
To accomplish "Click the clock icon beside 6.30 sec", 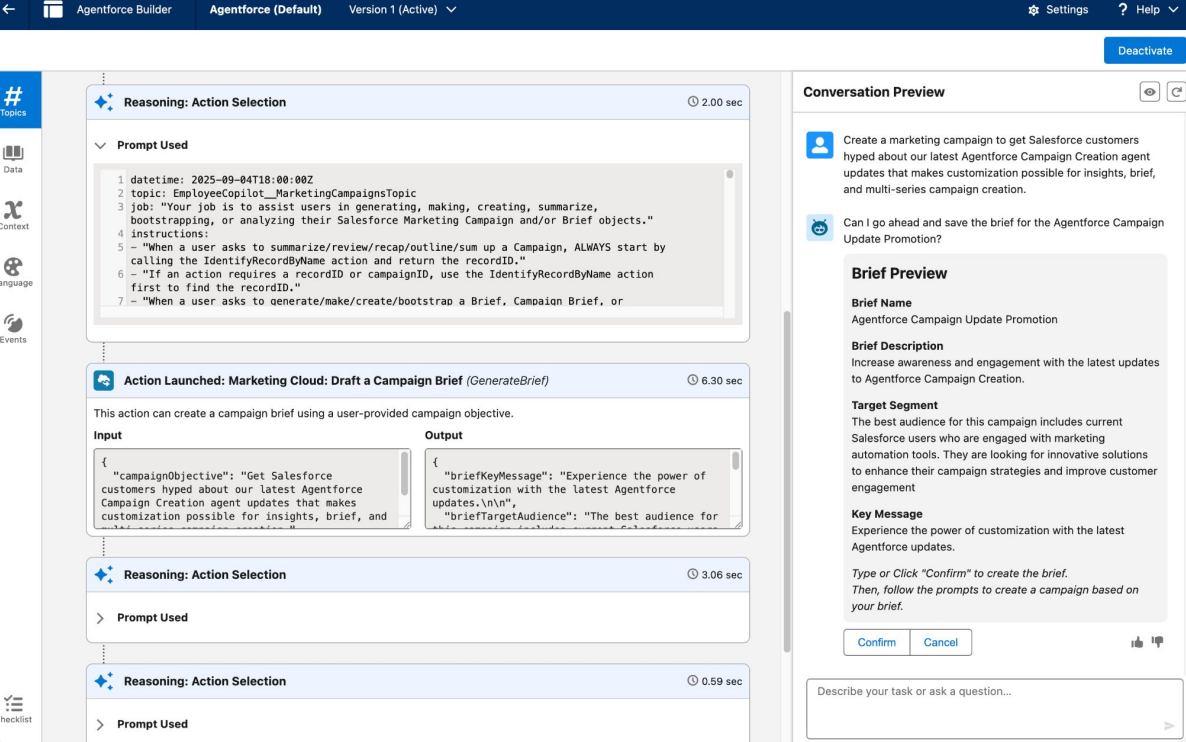I will tap(692, 380).
